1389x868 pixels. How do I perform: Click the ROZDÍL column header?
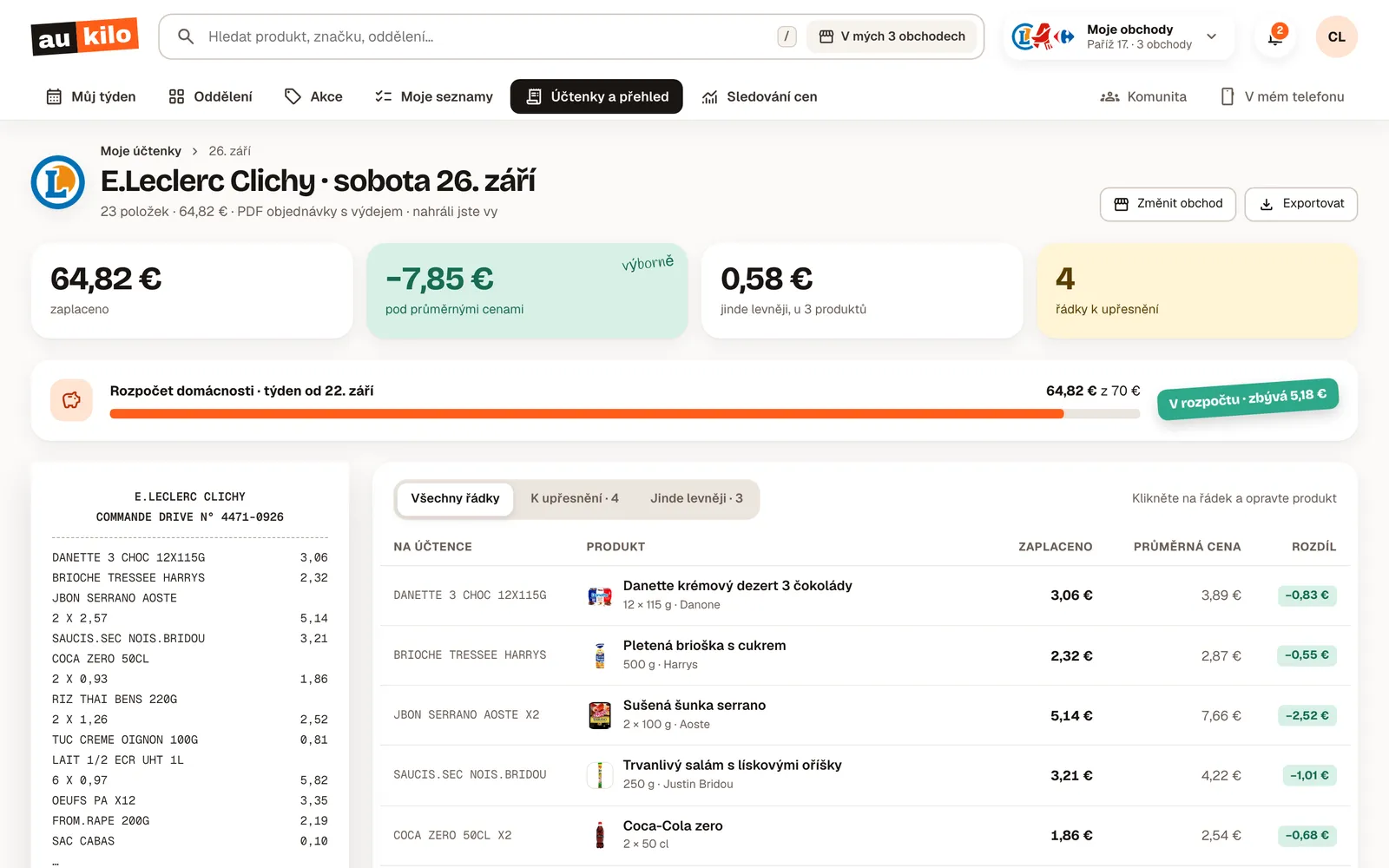1313,547
